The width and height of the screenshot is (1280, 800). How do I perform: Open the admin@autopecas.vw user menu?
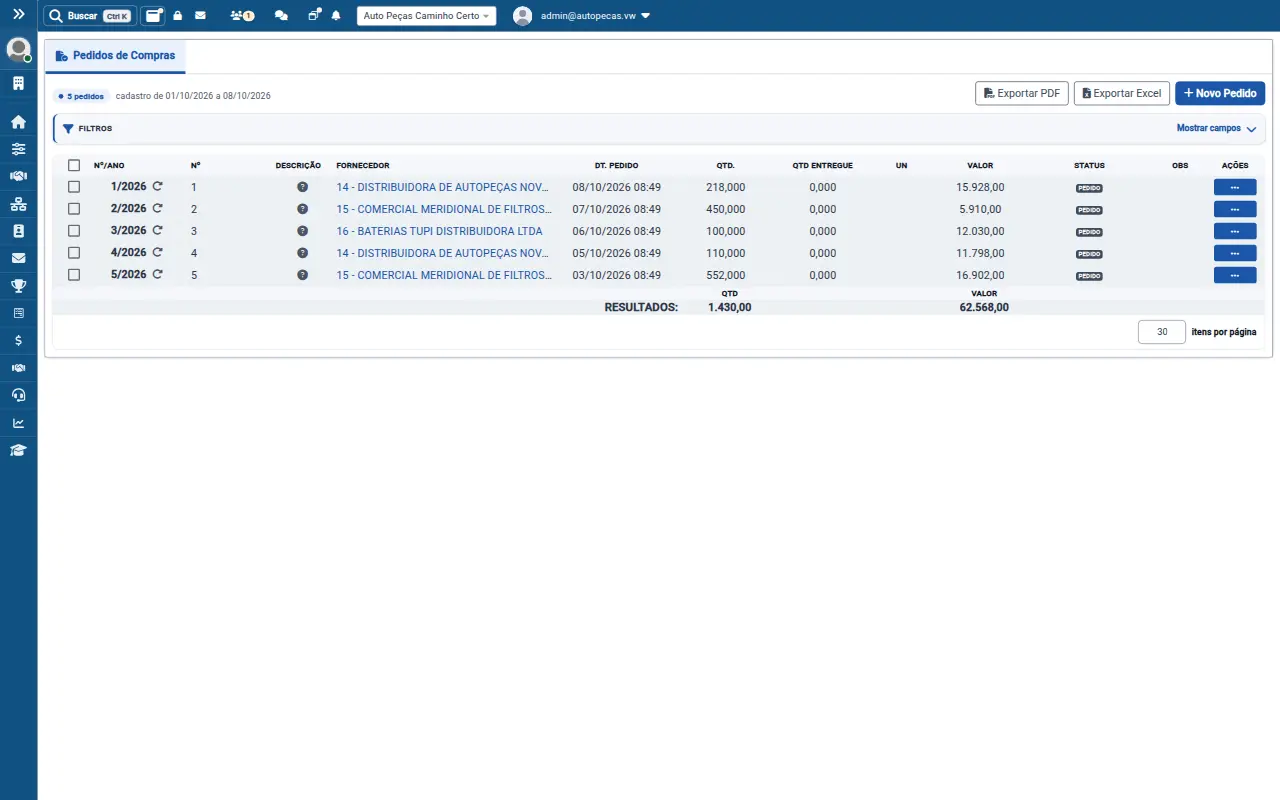click(x=582, y=16)
